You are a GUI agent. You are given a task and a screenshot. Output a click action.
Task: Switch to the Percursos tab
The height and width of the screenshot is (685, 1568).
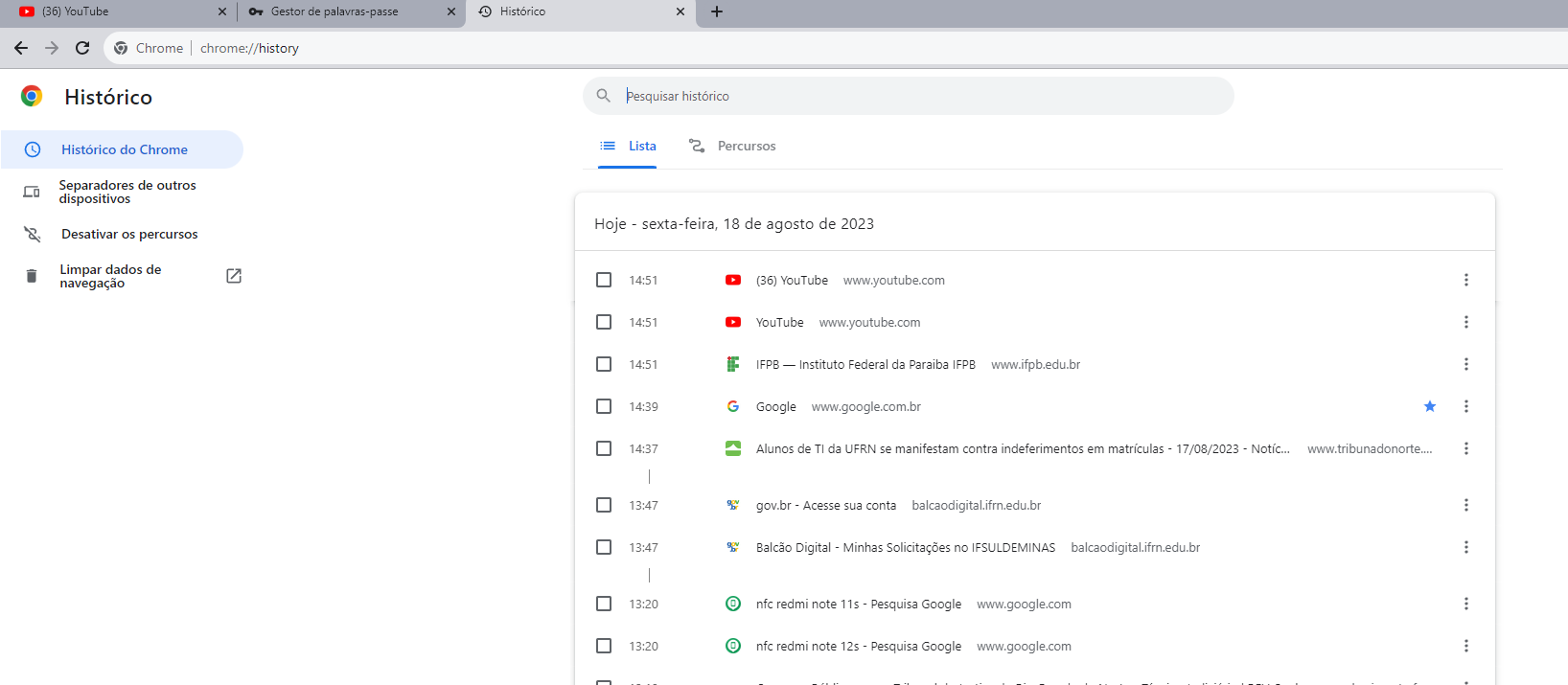[732, 146]
